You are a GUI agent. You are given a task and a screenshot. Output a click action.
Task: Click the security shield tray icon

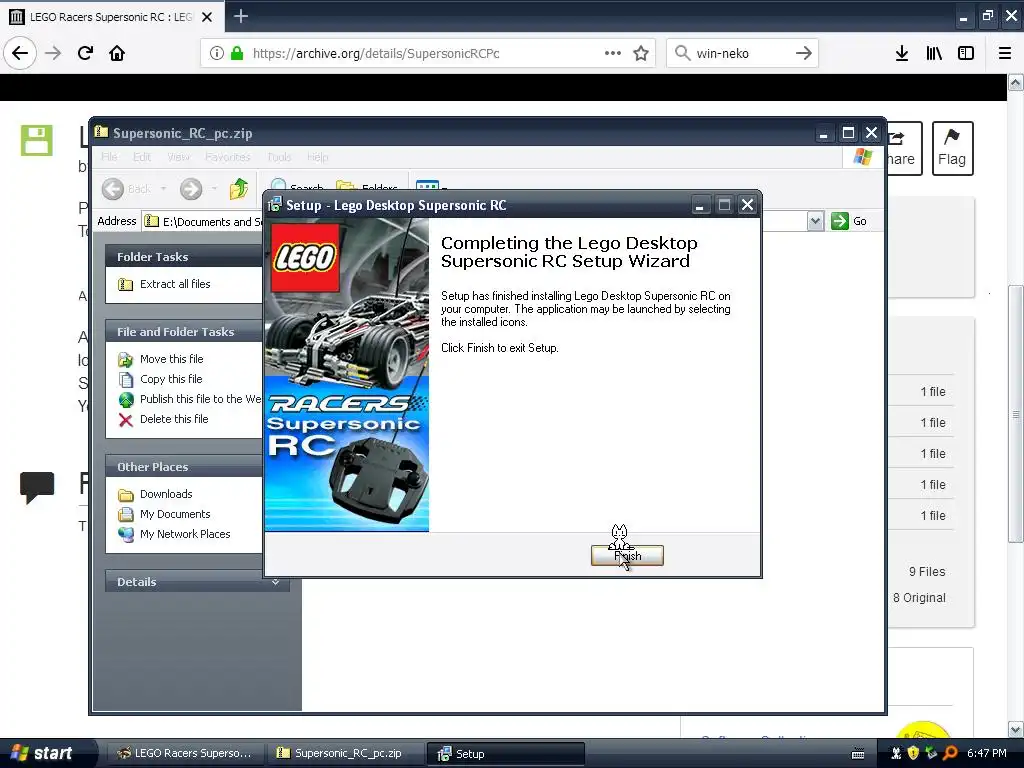tap(913, 753)
